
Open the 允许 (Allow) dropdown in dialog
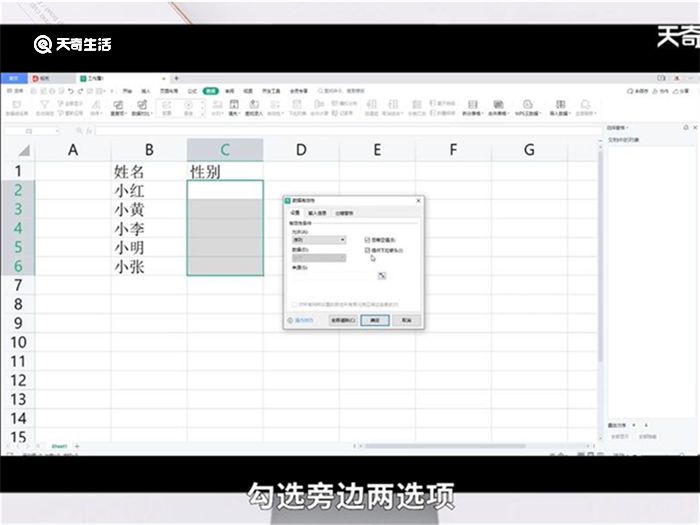click(318, 240)
